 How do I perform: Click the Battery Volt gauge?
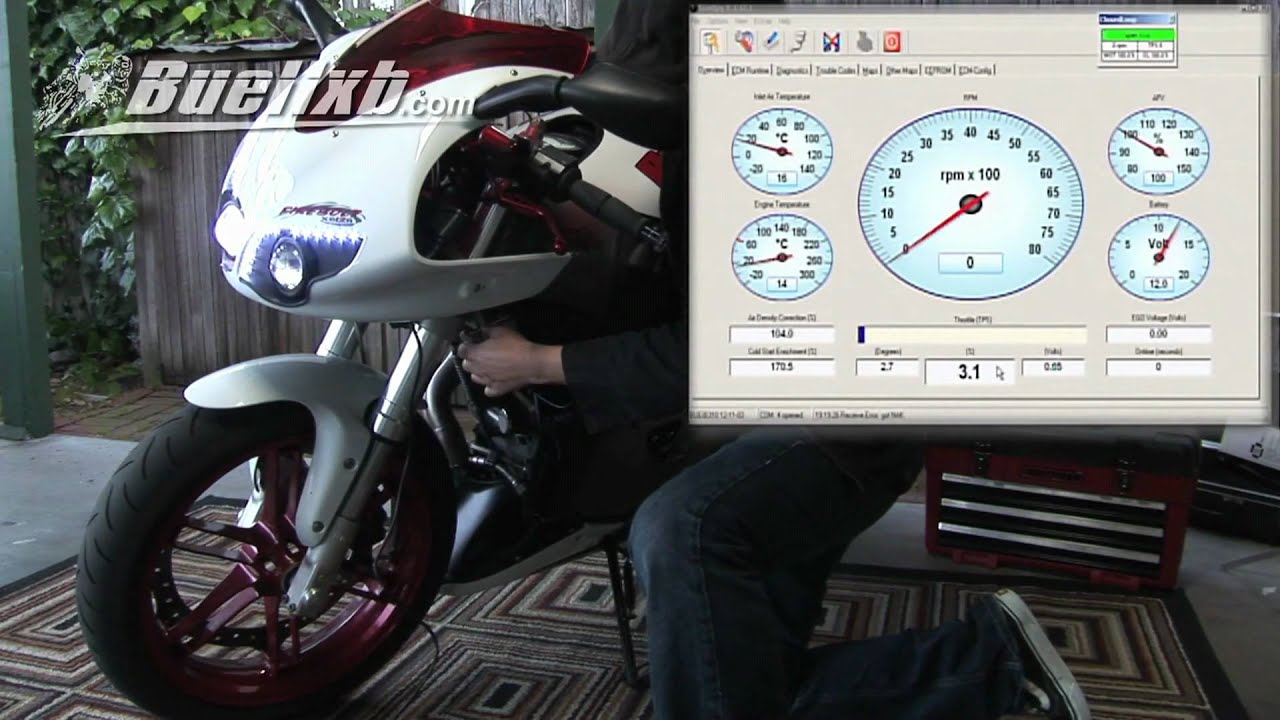pos(1158,257)
